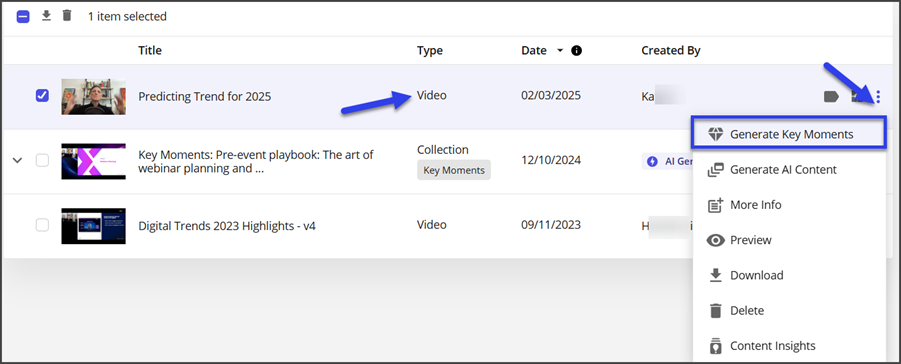Choose Preview in the context menu
The width and height of the screenshot is (901, 364).
click(x=789, y=240)
